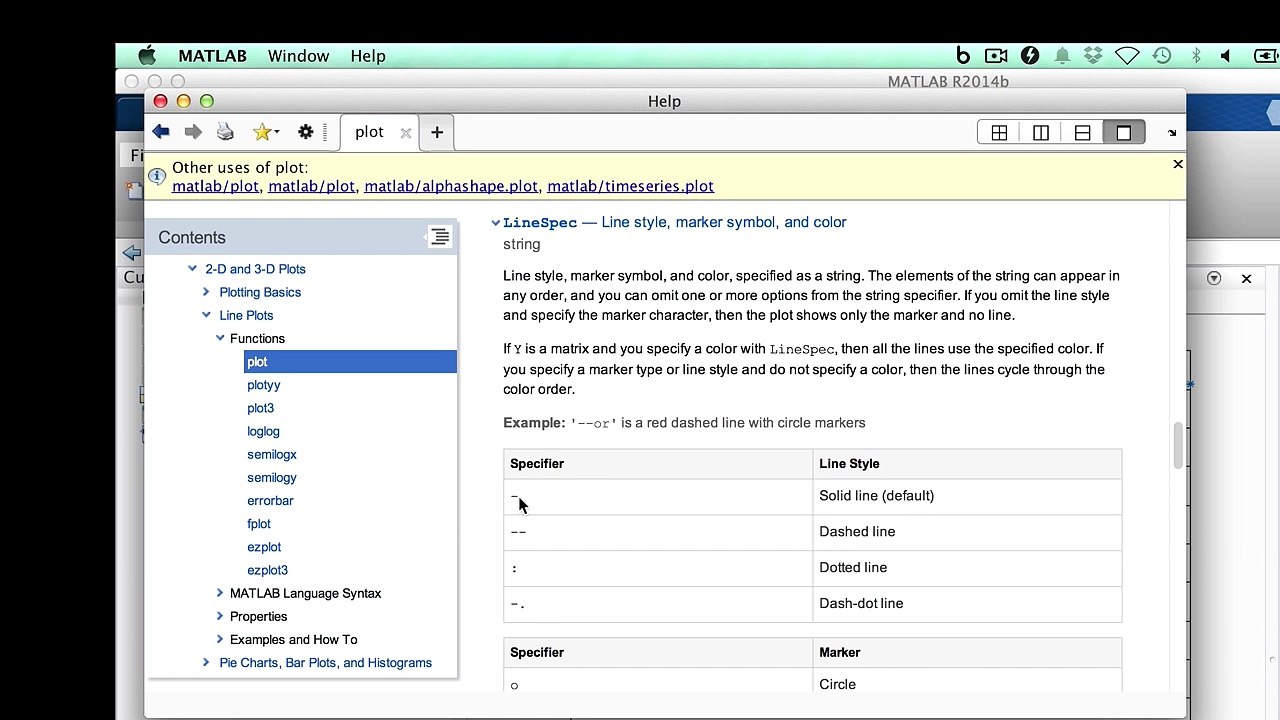The image size is (1280, 720).
Task: Open plotyy function page
Action: [x=263, y=385]
